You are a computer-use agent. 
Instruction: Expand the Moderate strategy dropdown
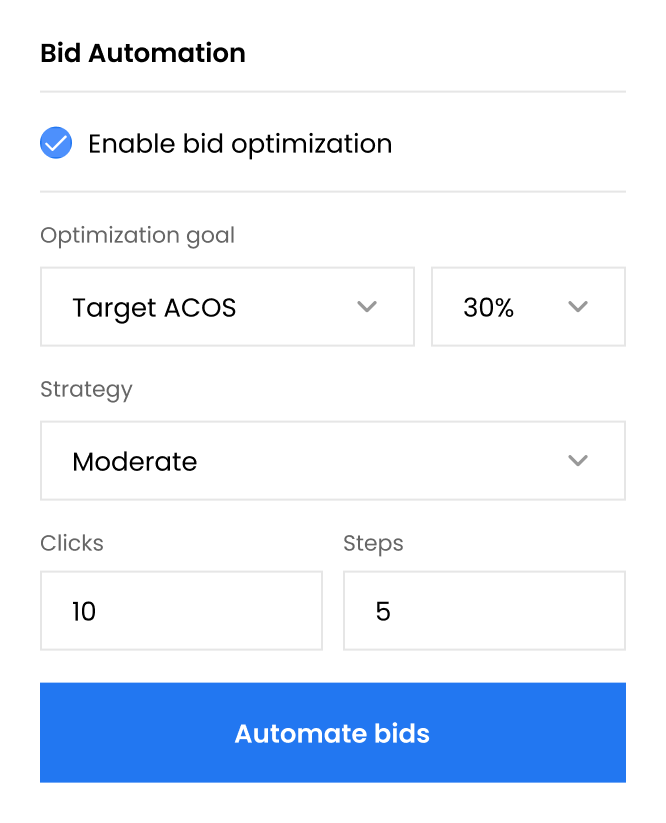333,460
